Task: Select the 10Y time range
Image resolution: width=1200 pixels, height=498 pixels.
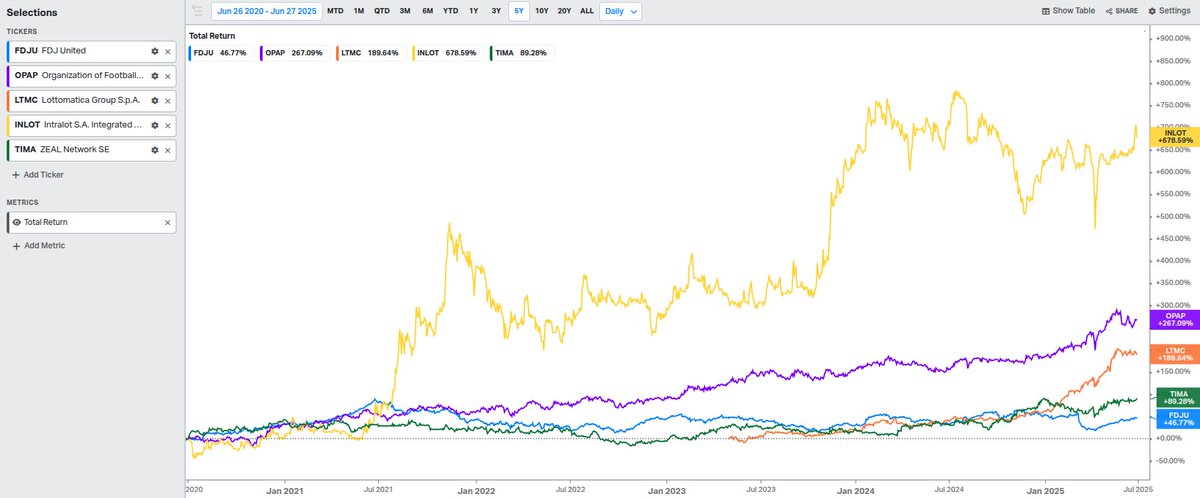Action: coord(542,11)
